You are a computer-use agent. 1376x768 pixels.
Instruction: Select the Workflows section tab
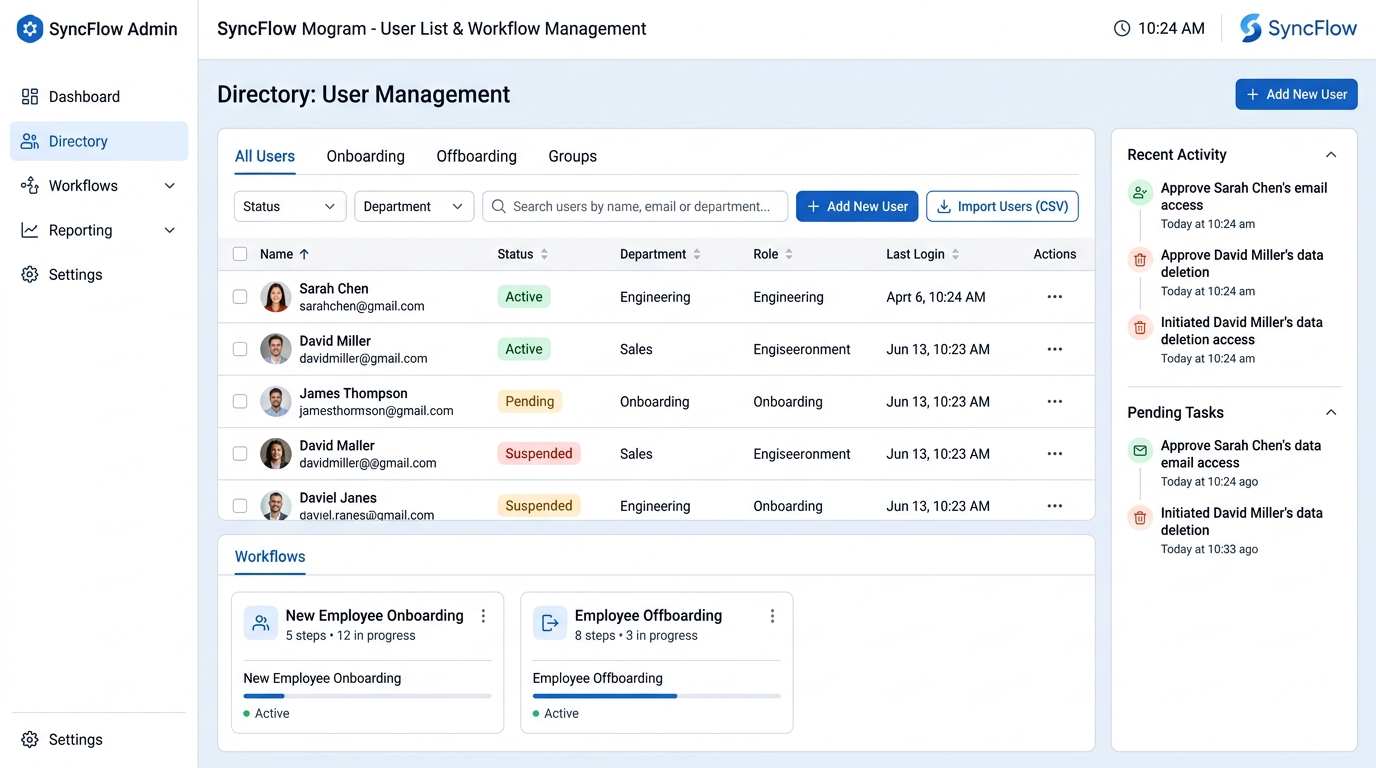[270, 557]
